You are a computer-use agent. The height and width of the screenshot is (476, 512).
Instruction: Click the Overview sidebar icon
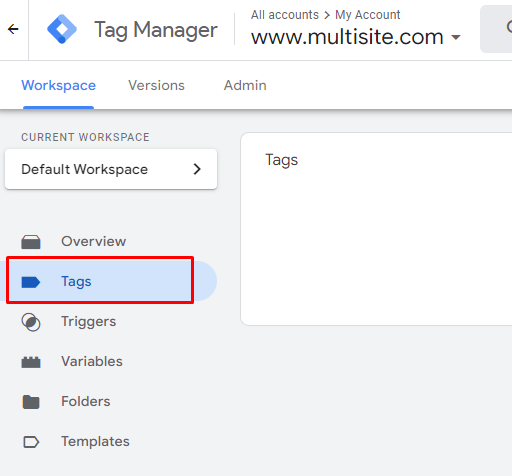(31, 242)
